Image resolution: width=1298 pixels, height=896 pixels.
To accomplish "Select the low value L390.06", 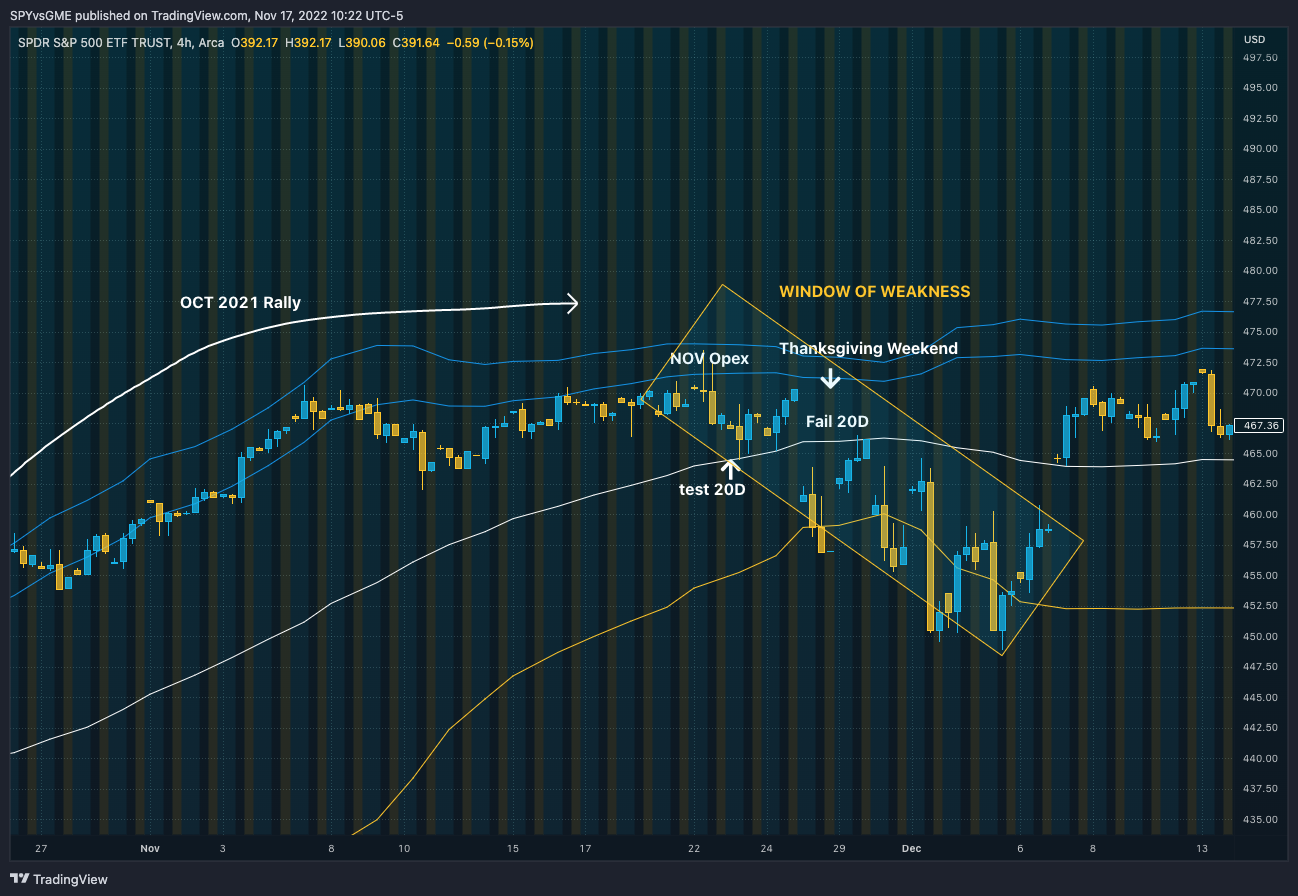I will pyautogui.click(x=360, y=43).
